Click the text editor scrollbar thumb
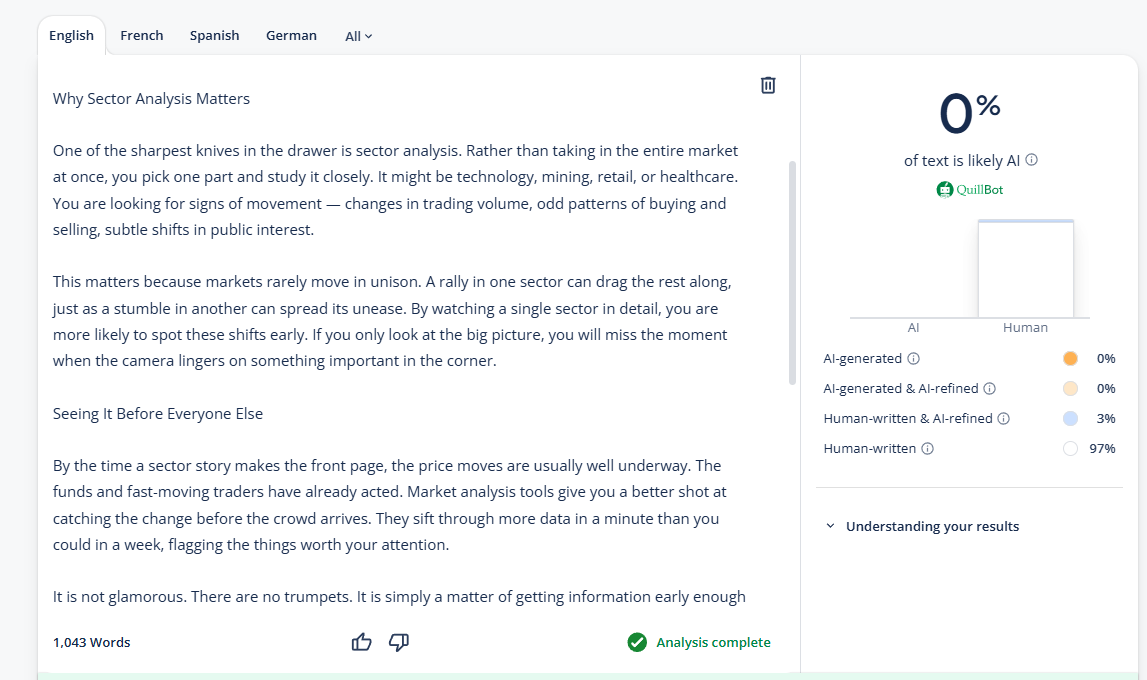The image size is (1147, 680). (x=792, y=273)
